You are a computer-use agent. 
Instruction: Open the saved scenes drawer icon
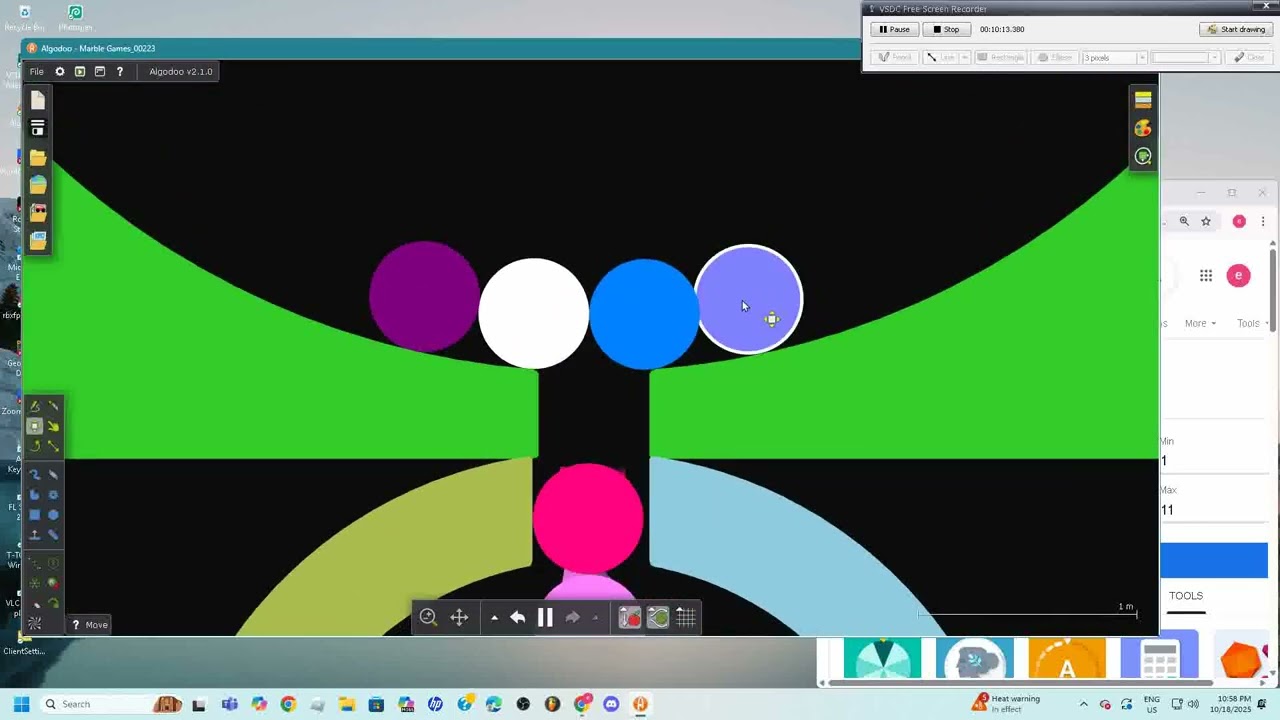pos(38,241)
